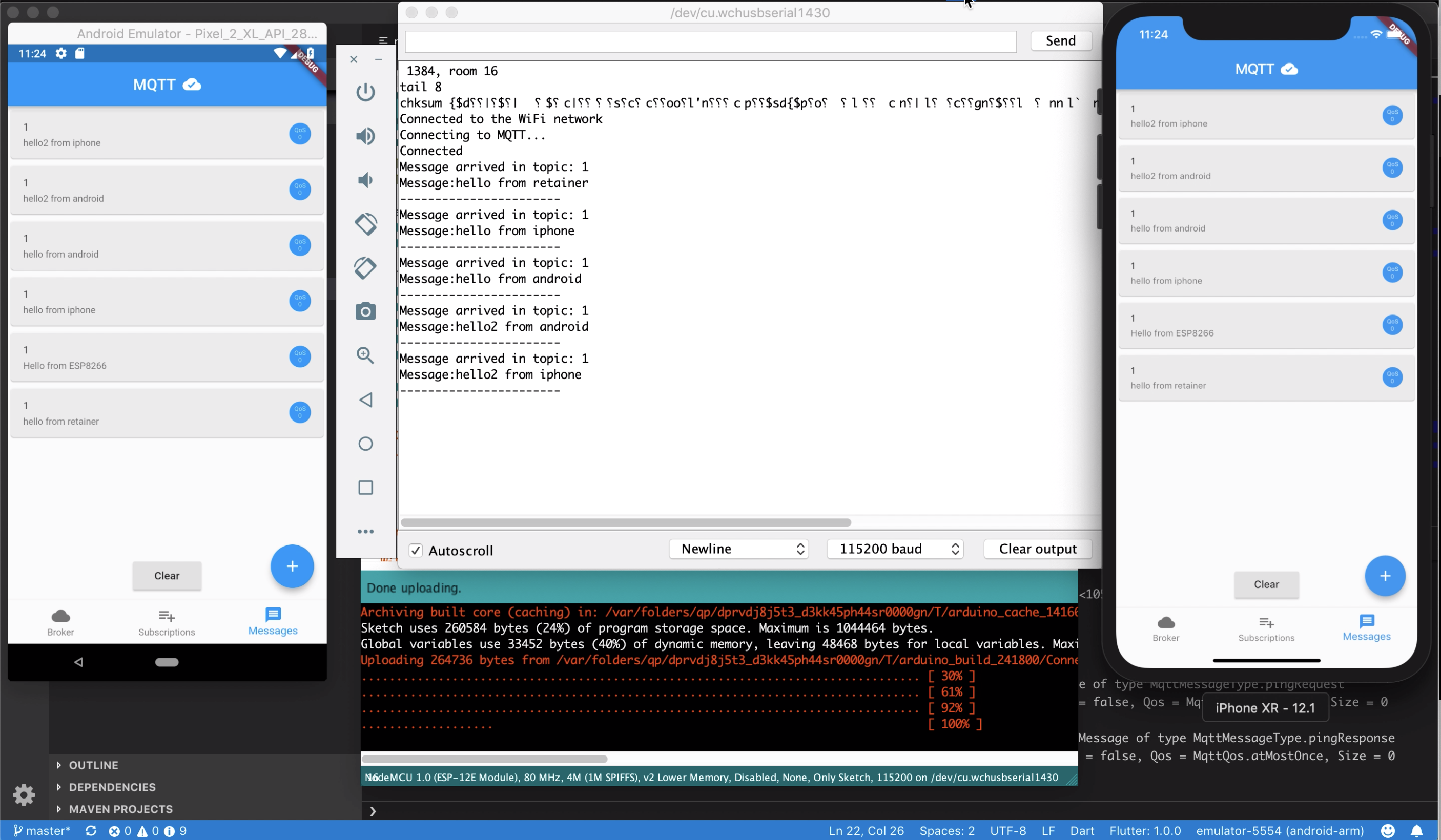Click the serial monitor message input field
Image resolution: width=1441 pixels, height=840 pixels.
coord(710,41)
